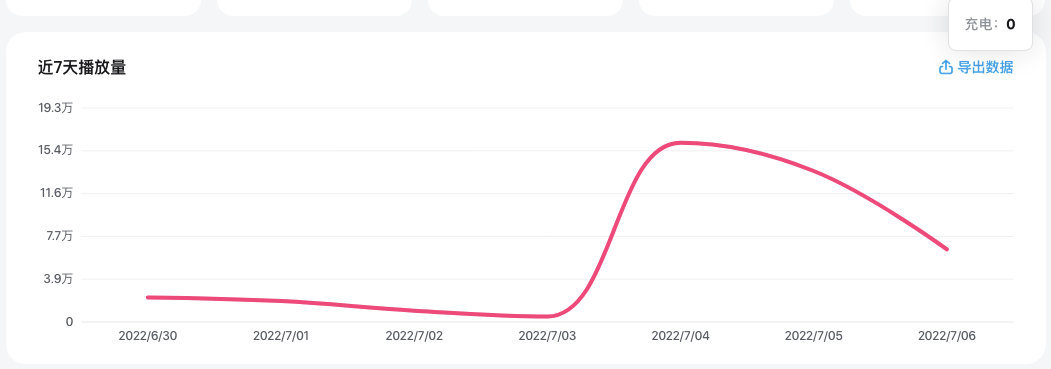Click the 充电 tooltip card
1051x369 pixels.
[990, 25]
